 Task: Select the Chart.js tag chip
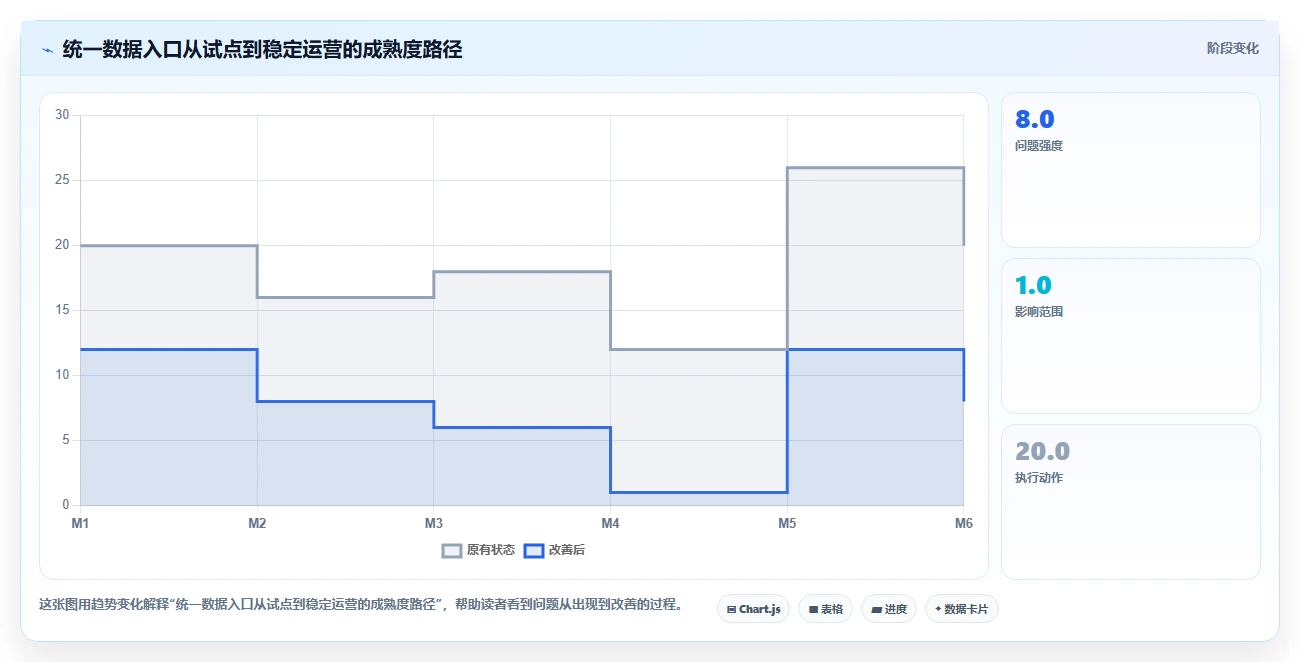[753, 609]
